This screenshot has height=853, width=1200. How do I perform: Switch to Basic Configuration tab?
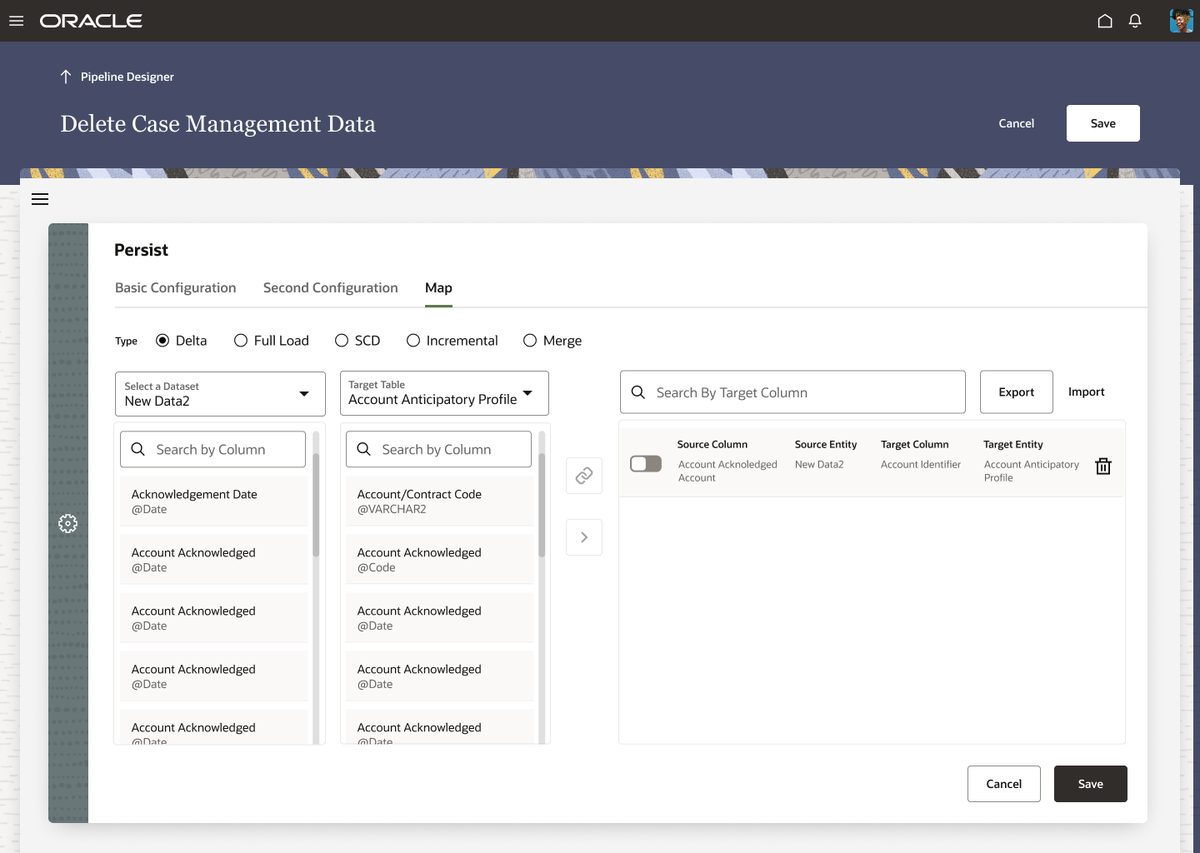point(176,288)
